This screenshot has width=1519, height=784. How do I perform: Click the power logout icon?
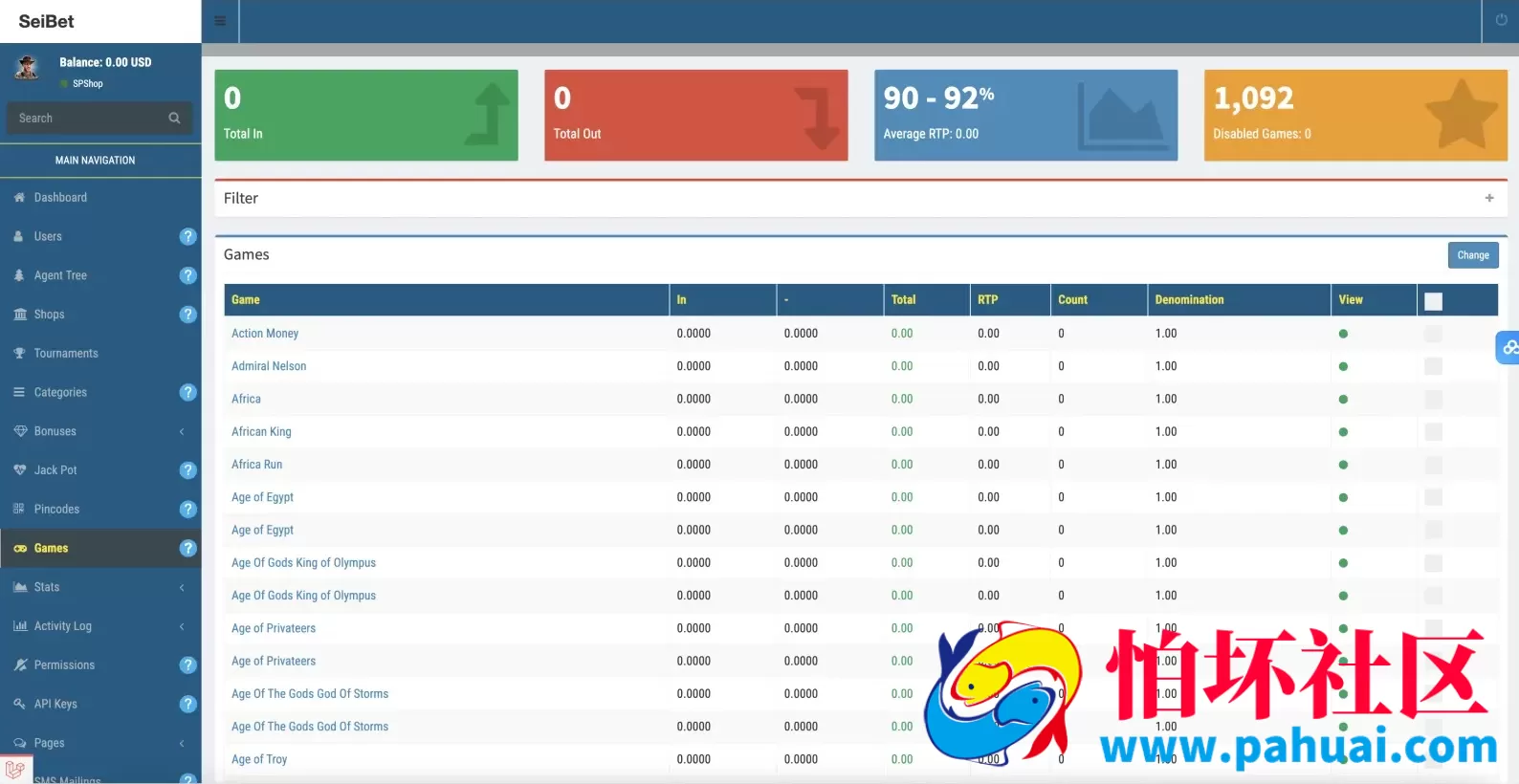1501,20
